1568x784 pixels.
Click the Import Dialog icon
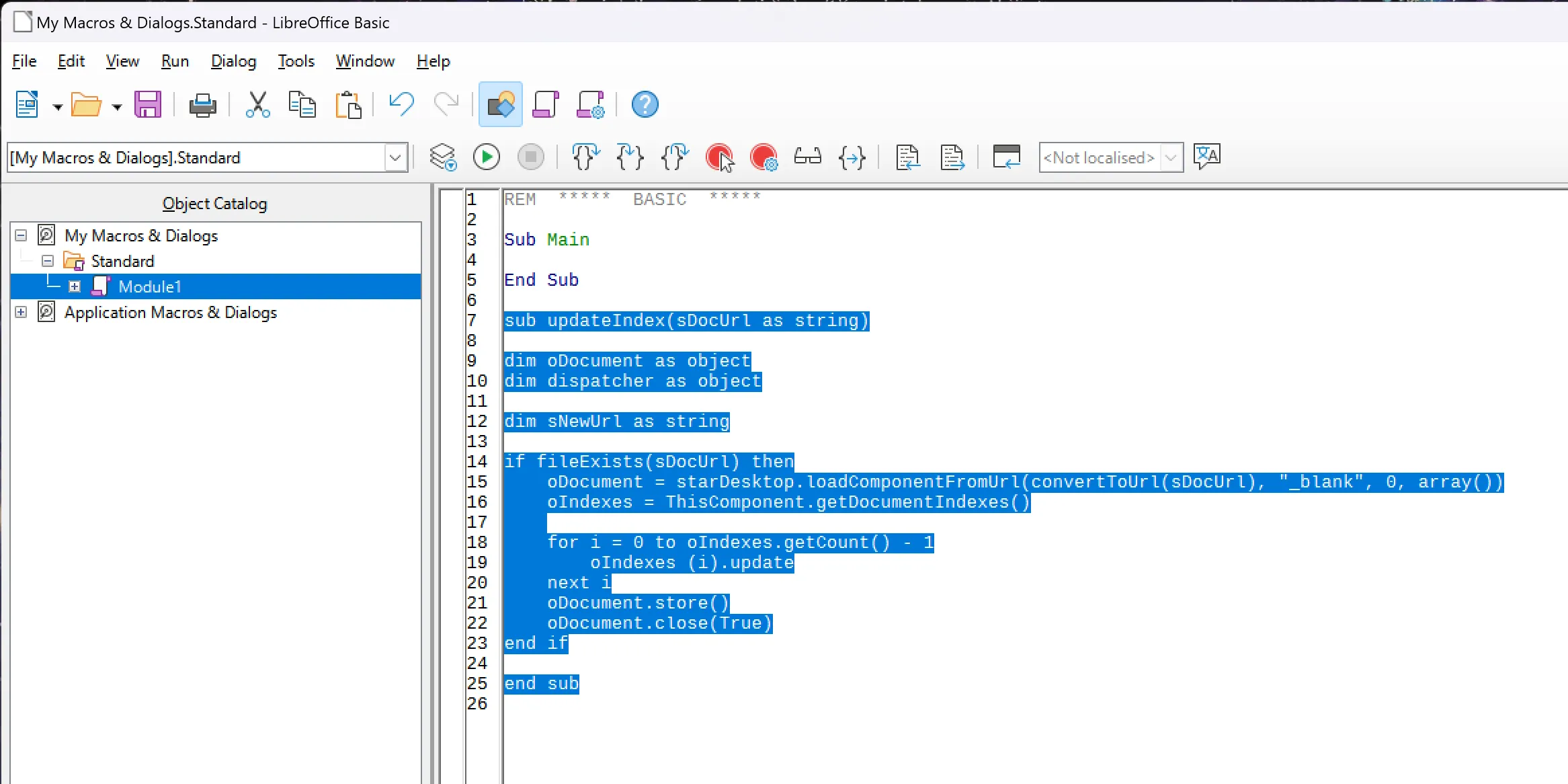[1007, 157]
